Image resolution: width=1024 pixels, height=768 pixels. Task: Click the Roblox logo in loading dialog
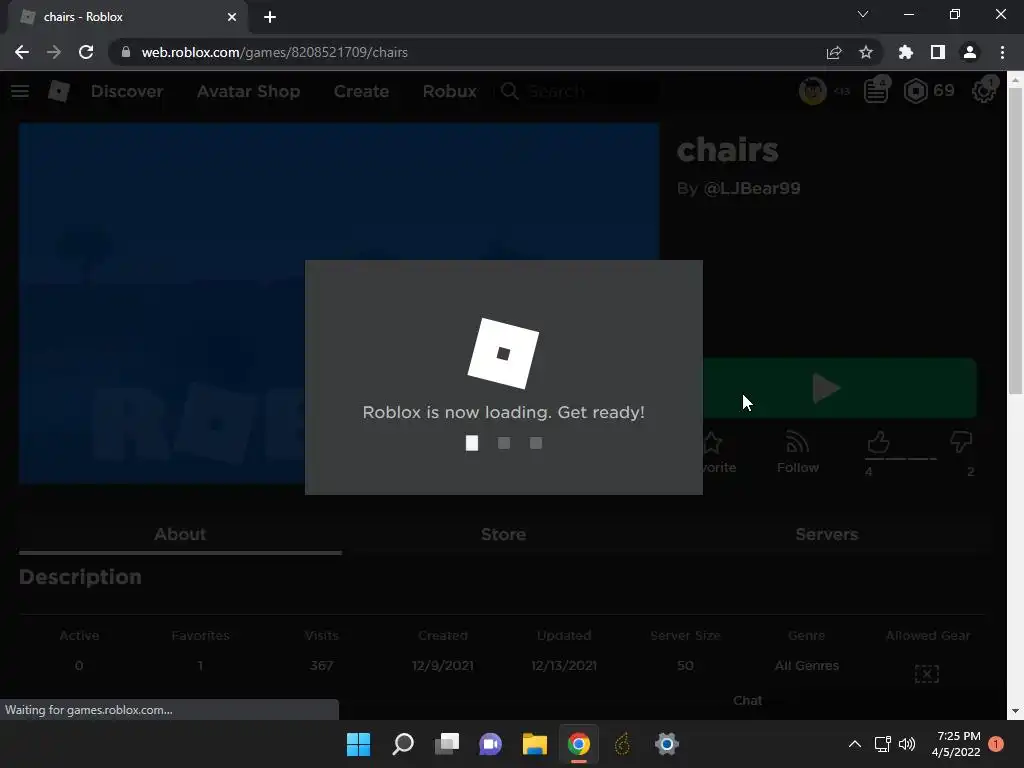click(504, 353)
